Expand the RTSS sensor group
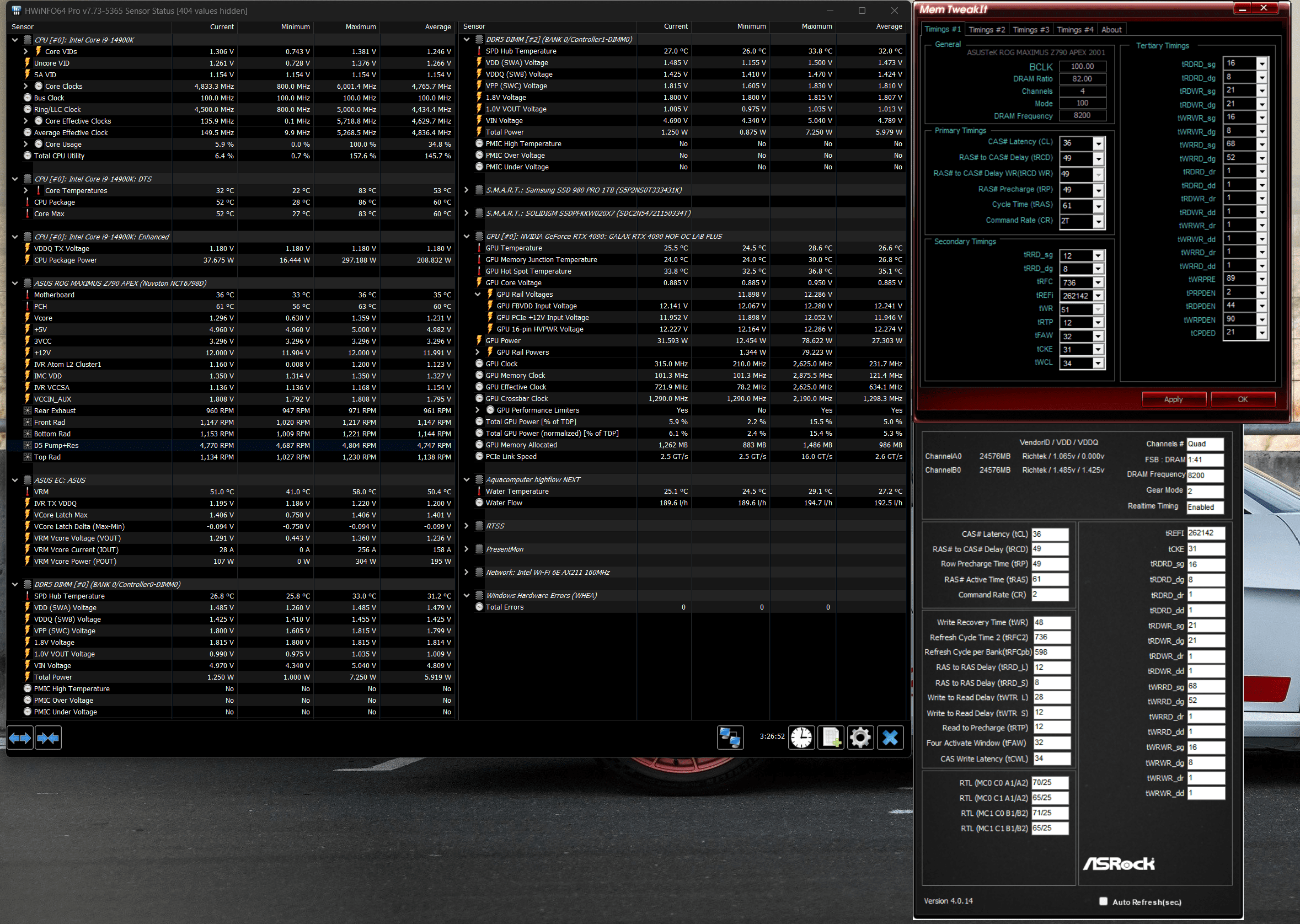1300x924 pixels. tap(467, 526)
